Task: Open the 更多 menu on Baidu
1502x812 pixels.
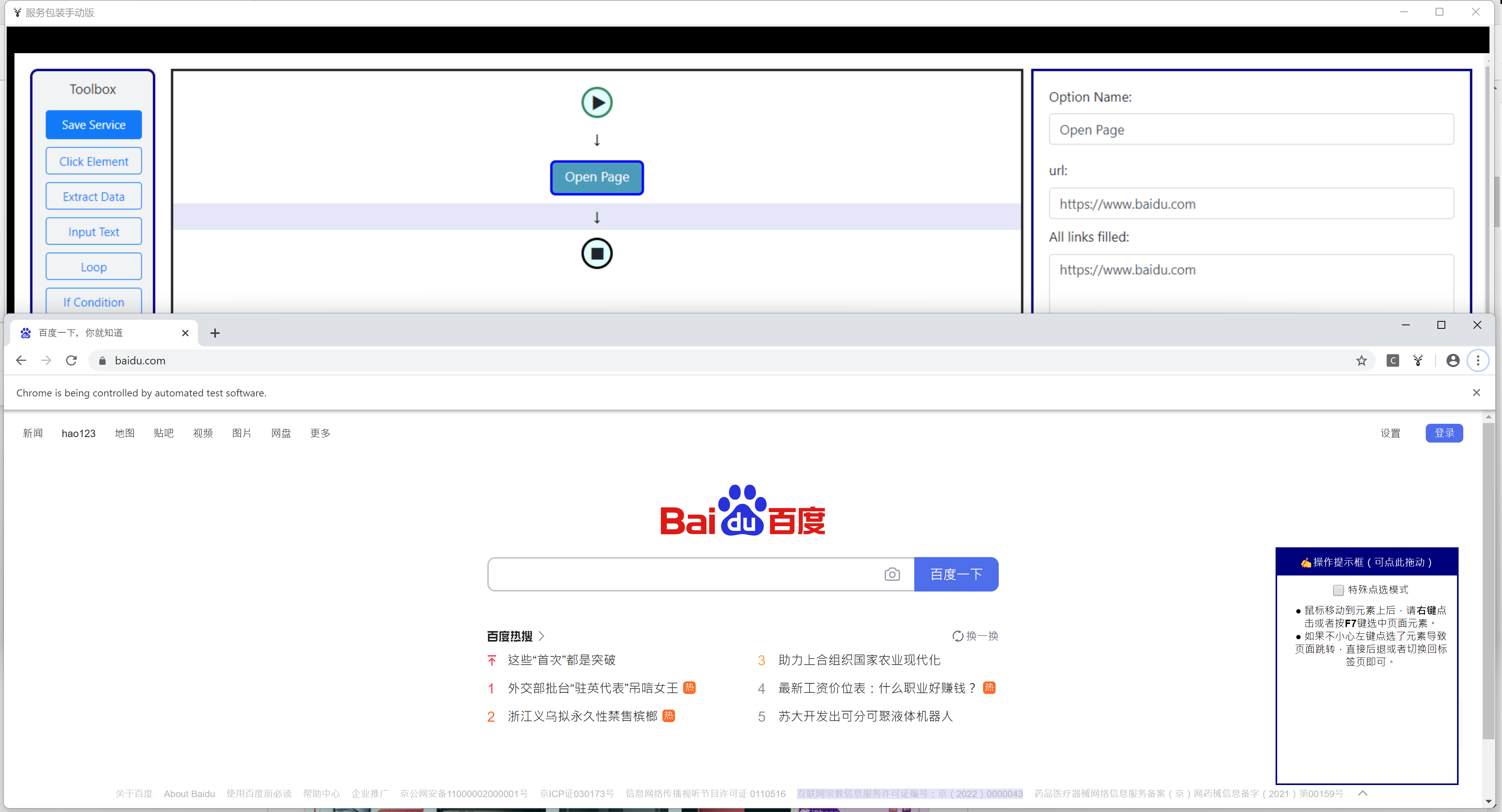Action: [x=320, y=433]
